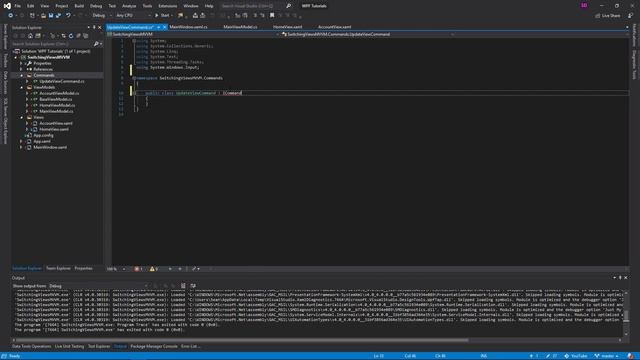Click the YouTube repository status bar item
This screenshot has width=640, height=360.
point(576,356)
